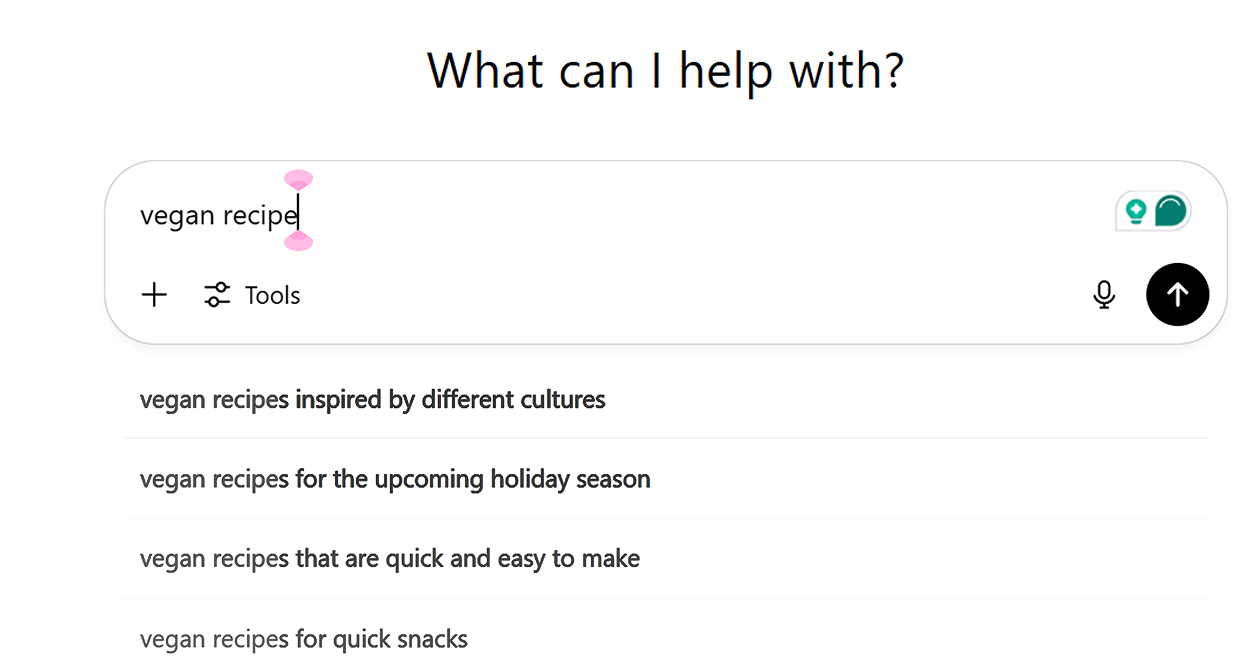Image resolution: width=1248 pixels, height=663 pixels.
Task: Click the voice input icon beside send
Action: point(1104,294)
